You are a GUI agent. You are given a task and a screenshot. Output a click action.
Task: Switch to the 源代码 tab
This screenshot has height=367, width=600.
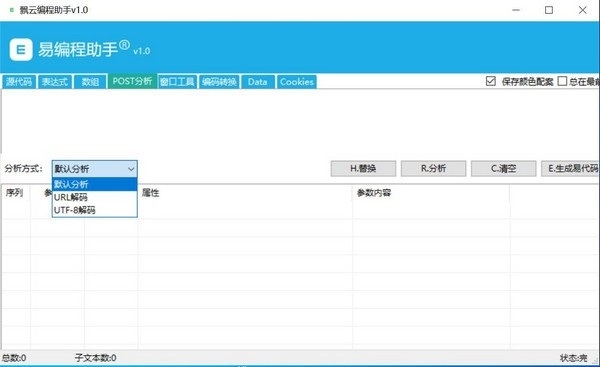coord(19,82)
